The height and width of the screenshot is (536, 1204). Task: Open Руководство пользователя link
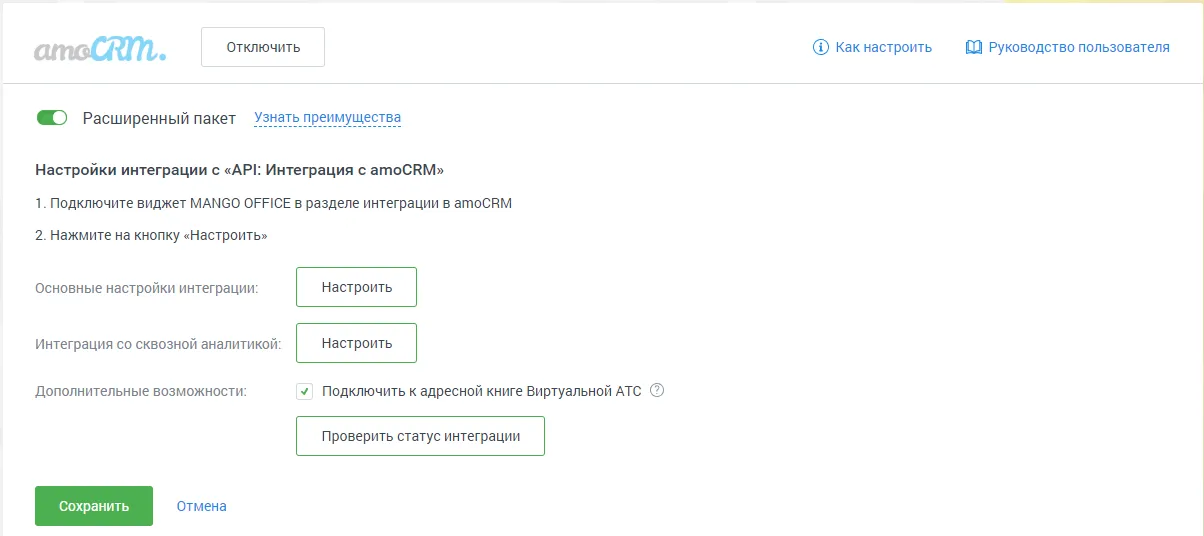tap(1079, 47)
